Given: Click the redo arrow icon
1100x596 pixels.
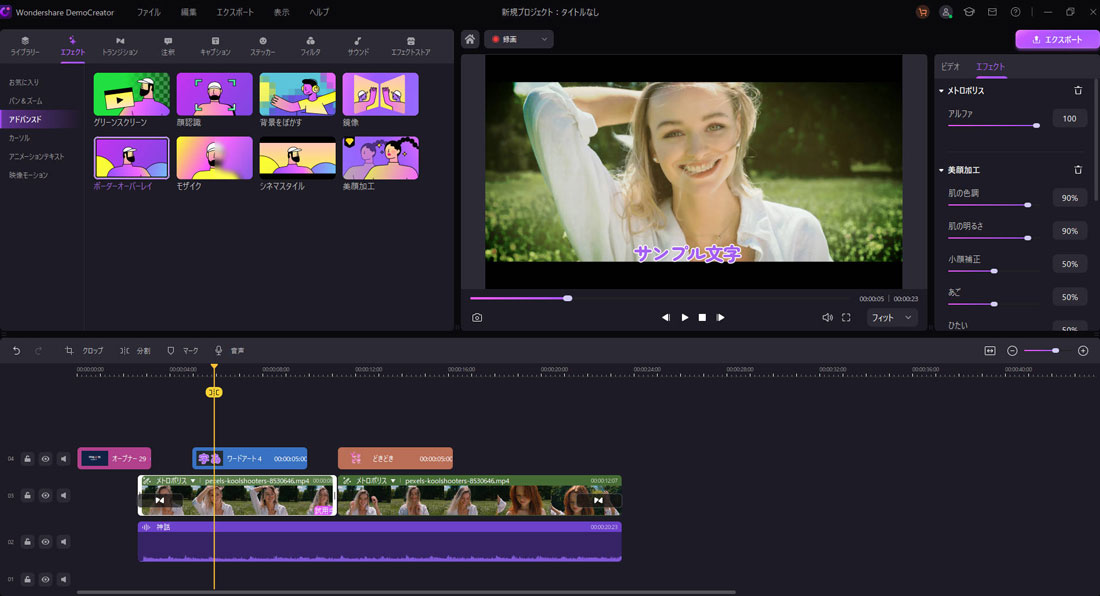Looking at the screenshot, I should pyautogui.click(x=39, y=351).
